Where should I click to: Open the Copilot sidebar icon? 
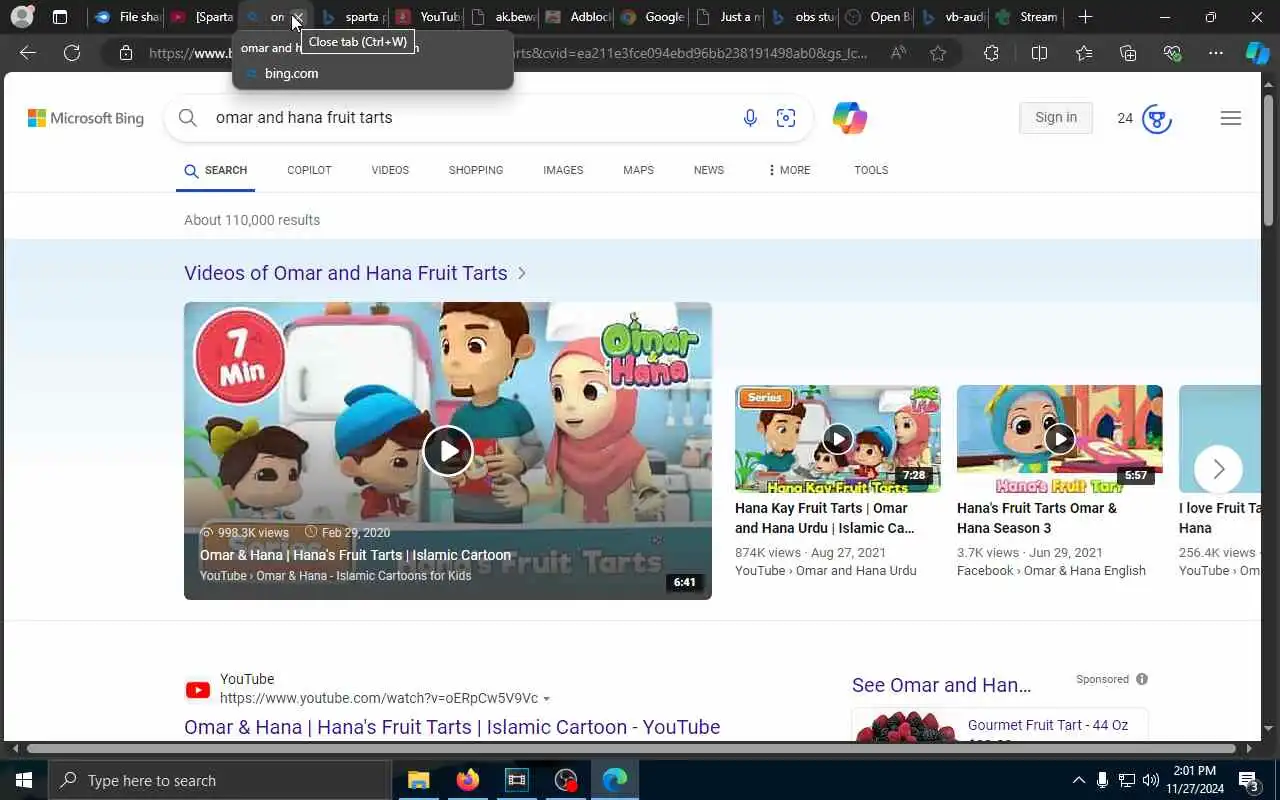click(x=1257, y=53)
